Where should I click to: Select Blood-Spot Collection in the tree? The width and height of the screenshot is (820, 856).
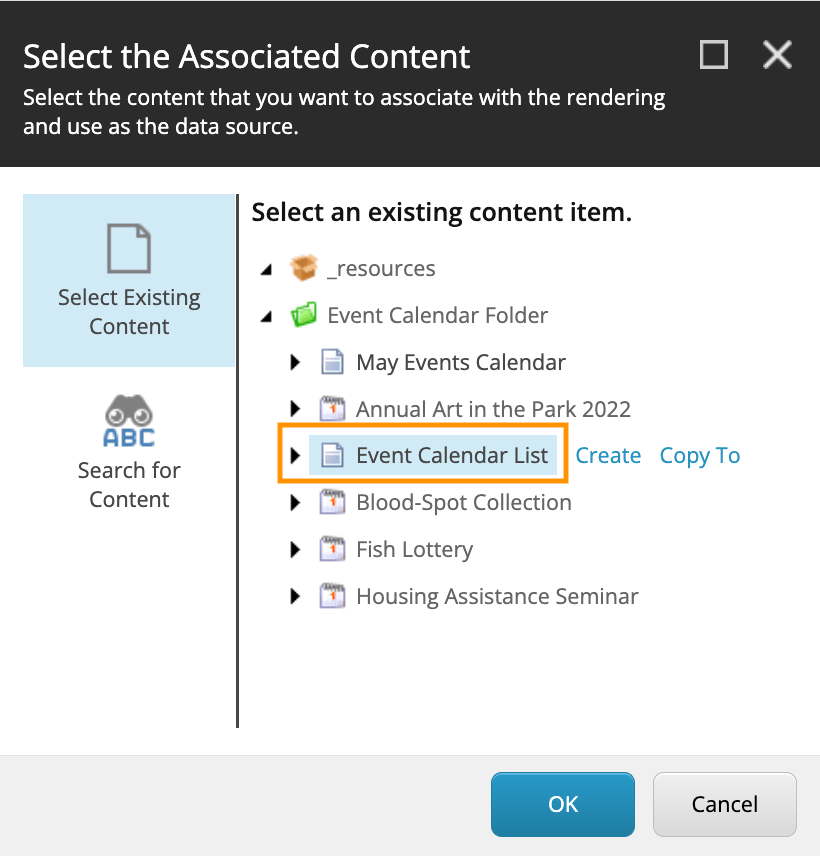coord(464,502)
